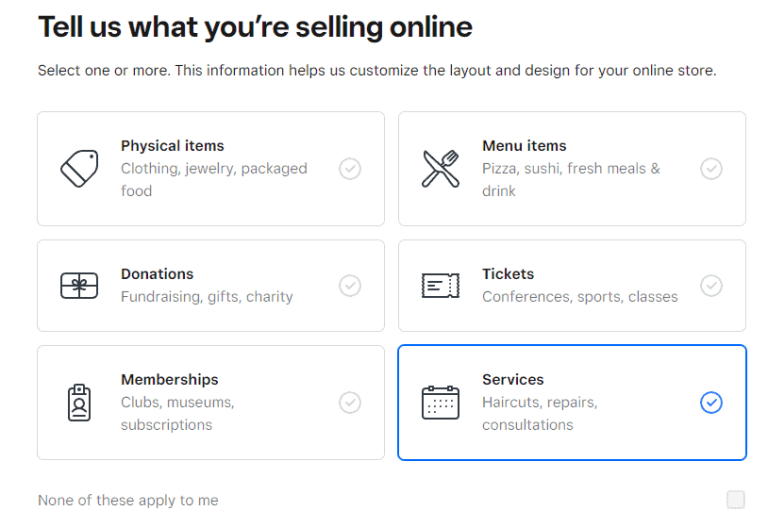Choose the 'Memberships' option title
768x527 pixels.
tap(169, 380)
